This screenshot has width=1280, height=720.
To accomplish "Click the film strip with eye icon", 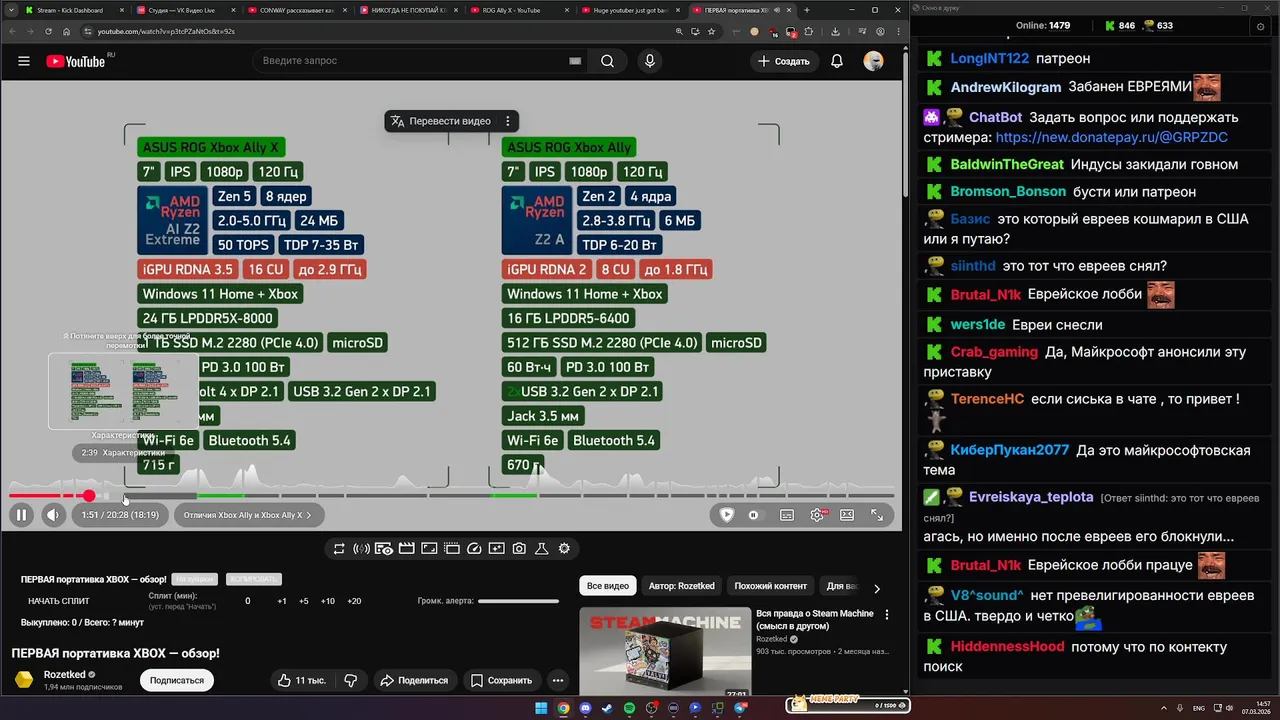I will [384, 548].
